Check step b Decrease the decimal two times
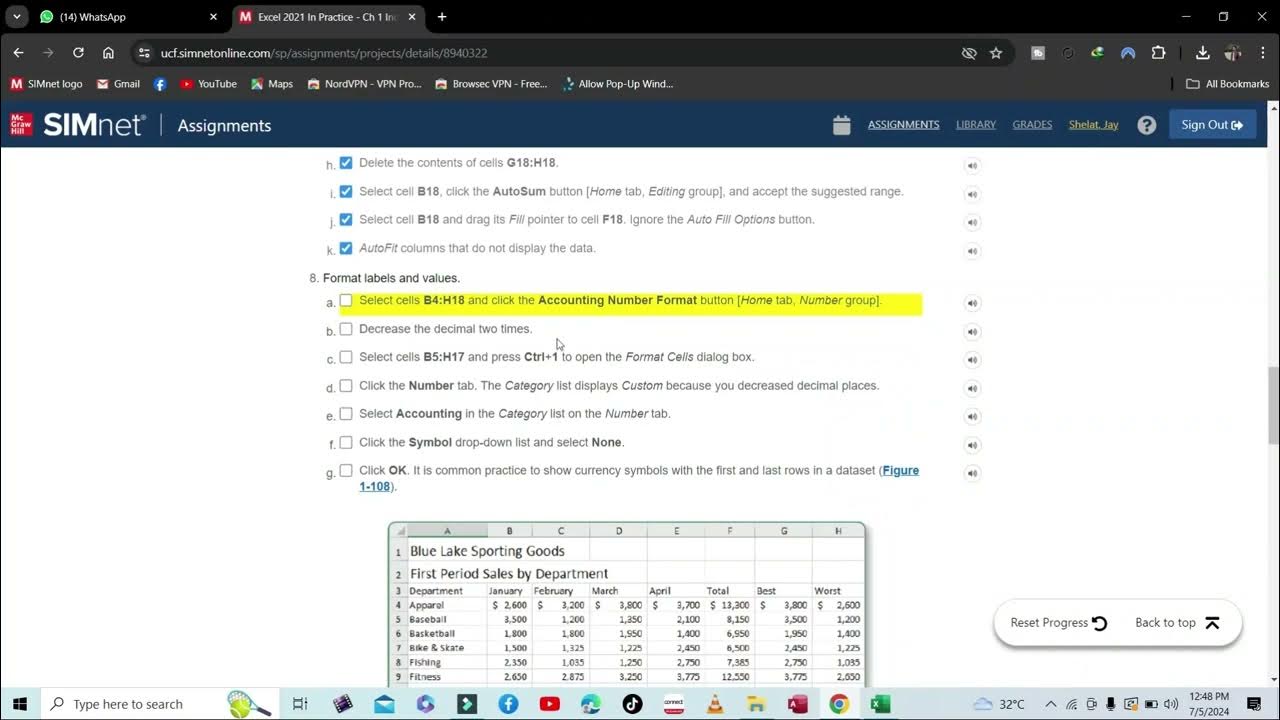Viewport: 1280px width, 720px height. (346, 329)
